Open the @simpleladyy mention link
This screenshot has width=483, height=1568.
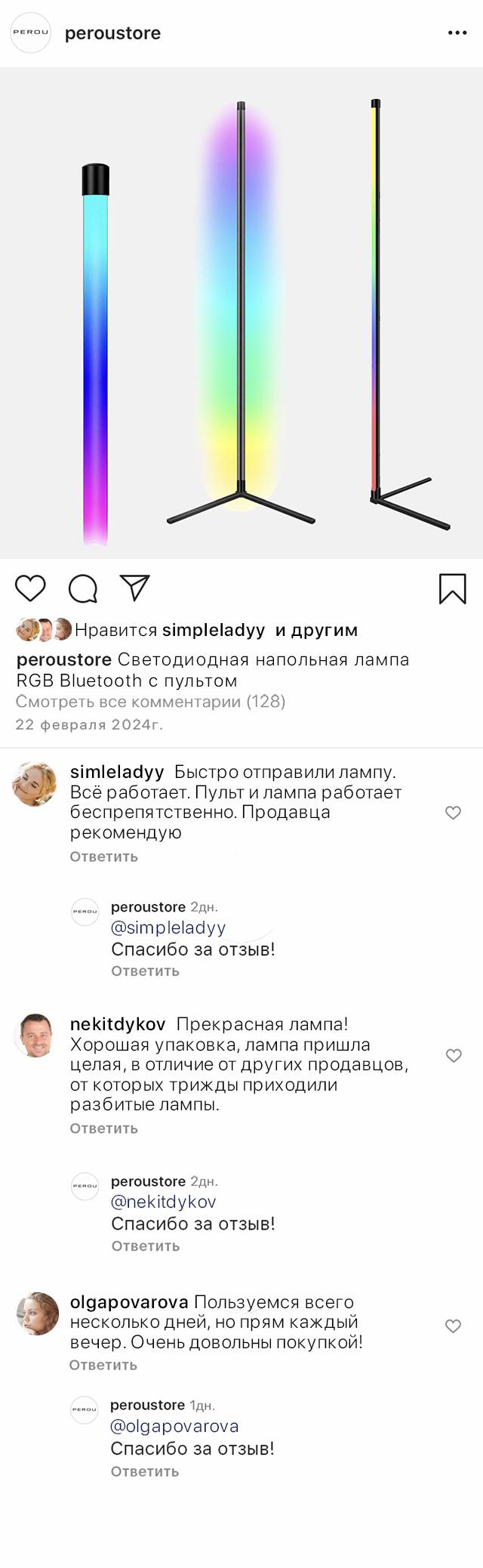point(168,928)
